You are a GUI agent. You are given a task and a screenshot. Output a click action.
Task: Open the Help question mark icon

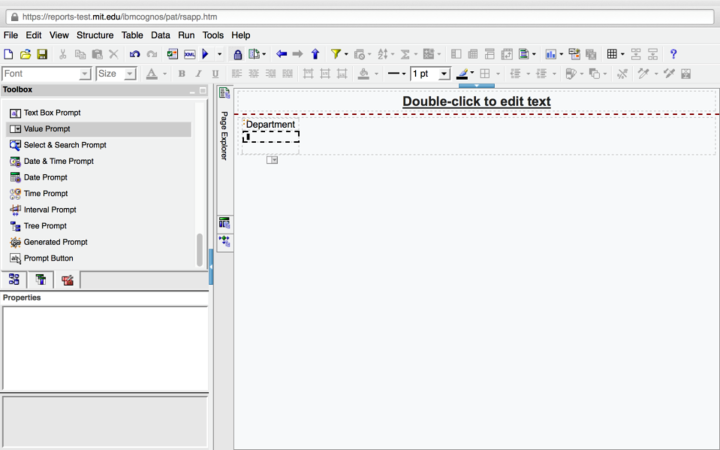click(x=673, y=54)
